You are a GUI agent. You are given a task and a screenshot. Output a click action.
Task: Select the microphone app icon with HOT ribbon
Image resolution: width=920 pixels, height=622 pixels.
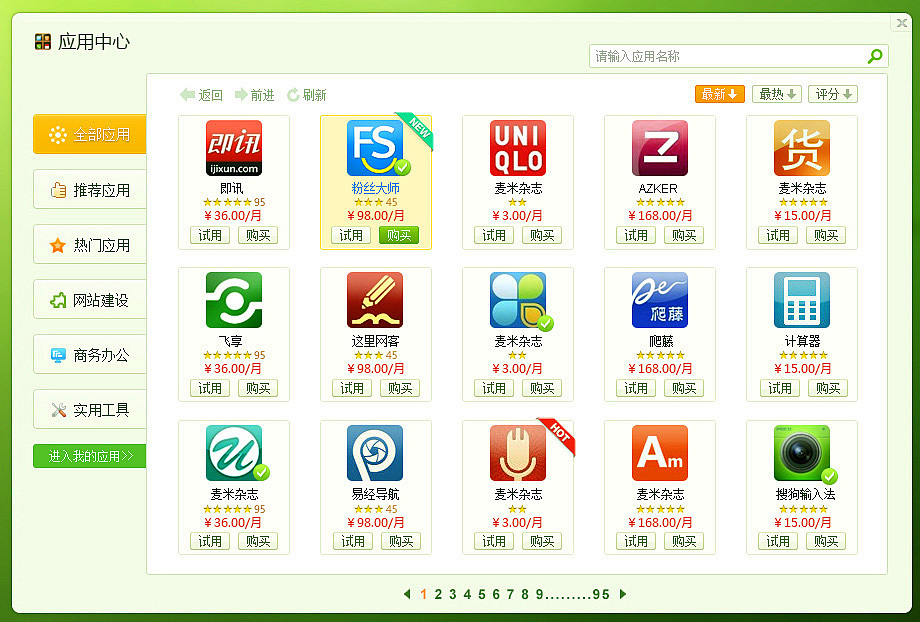pyautogui.click(x=518, y=454)
